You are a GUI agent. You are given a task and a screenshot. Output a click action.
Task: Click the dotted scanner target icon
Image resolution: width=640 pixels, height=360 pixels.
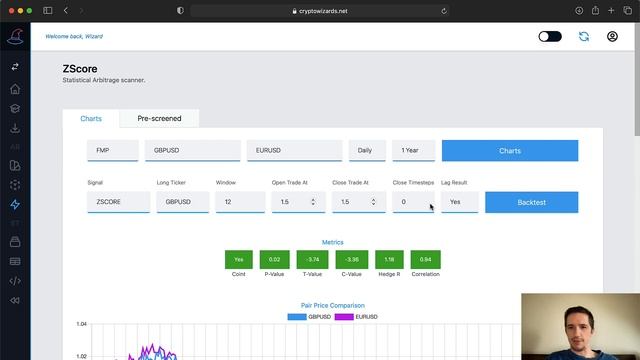point(15,185)
